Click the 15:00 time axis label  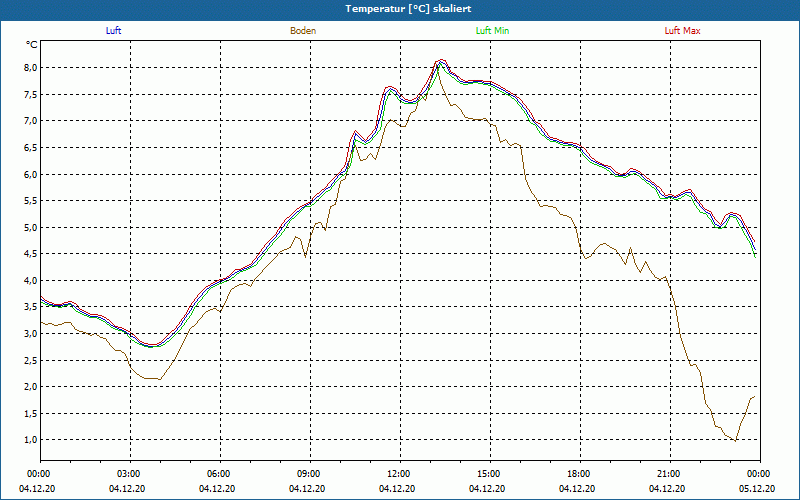tap(490, 474)
